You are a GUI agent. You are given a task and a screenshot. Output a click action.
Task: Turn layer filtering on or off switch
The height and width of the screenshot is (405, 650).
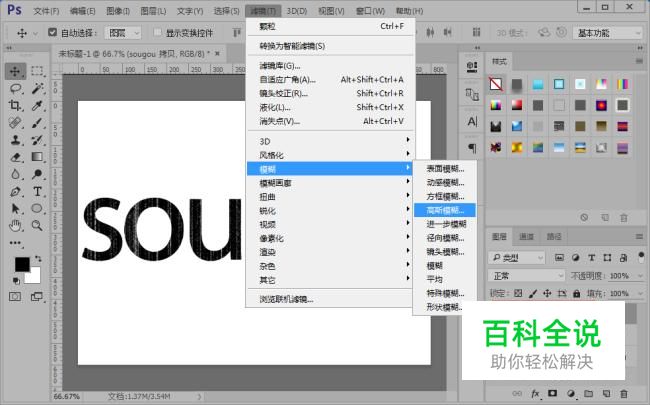[641, 257]
